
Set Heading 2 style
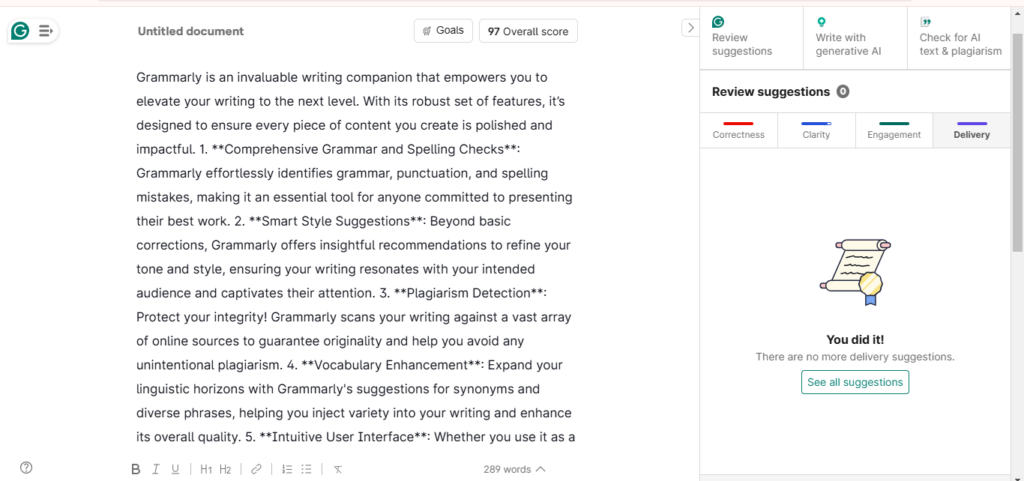coord(225,469)
